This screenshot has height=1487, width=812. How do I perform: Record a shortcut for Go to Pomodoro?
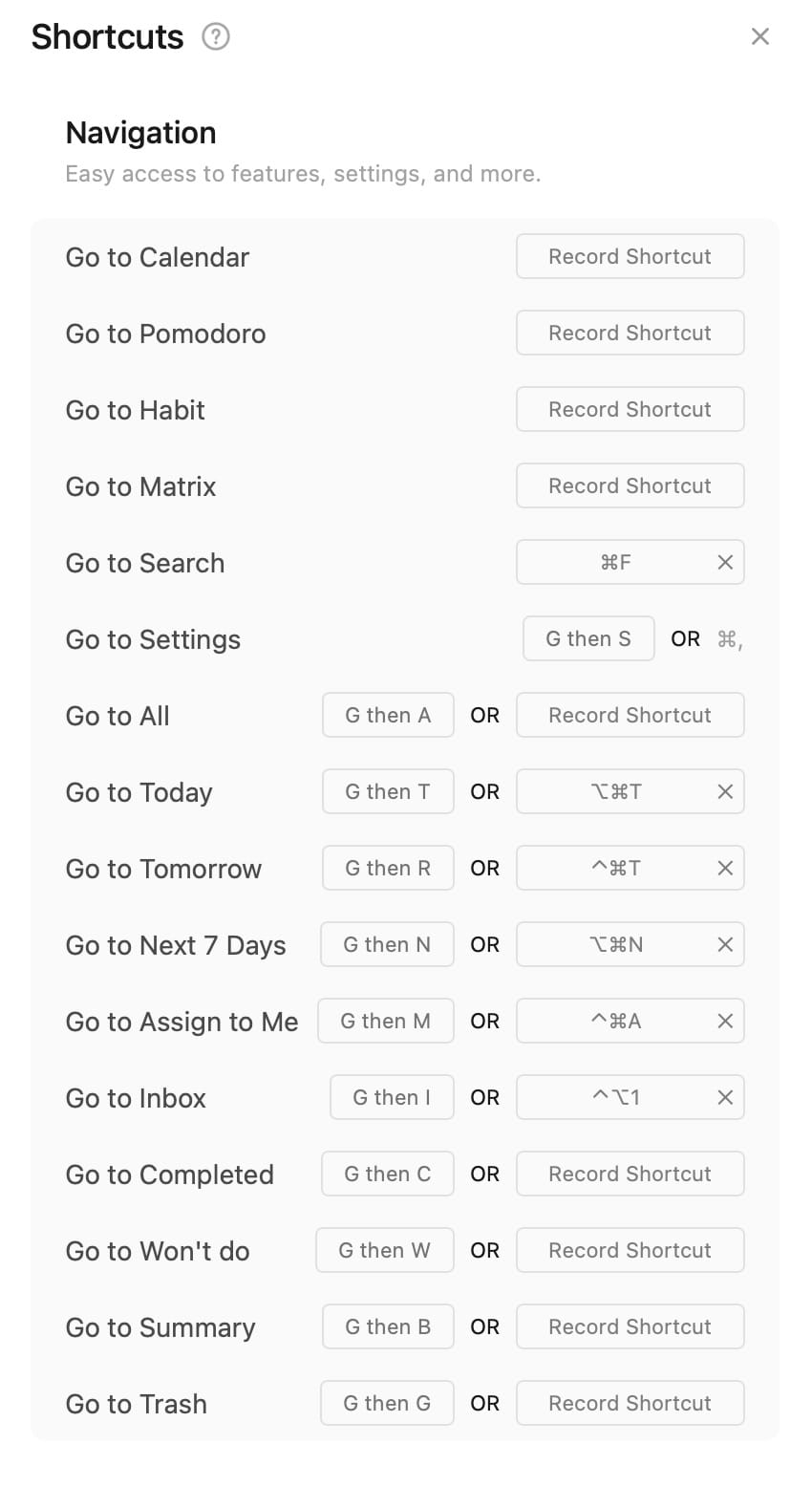630,334
